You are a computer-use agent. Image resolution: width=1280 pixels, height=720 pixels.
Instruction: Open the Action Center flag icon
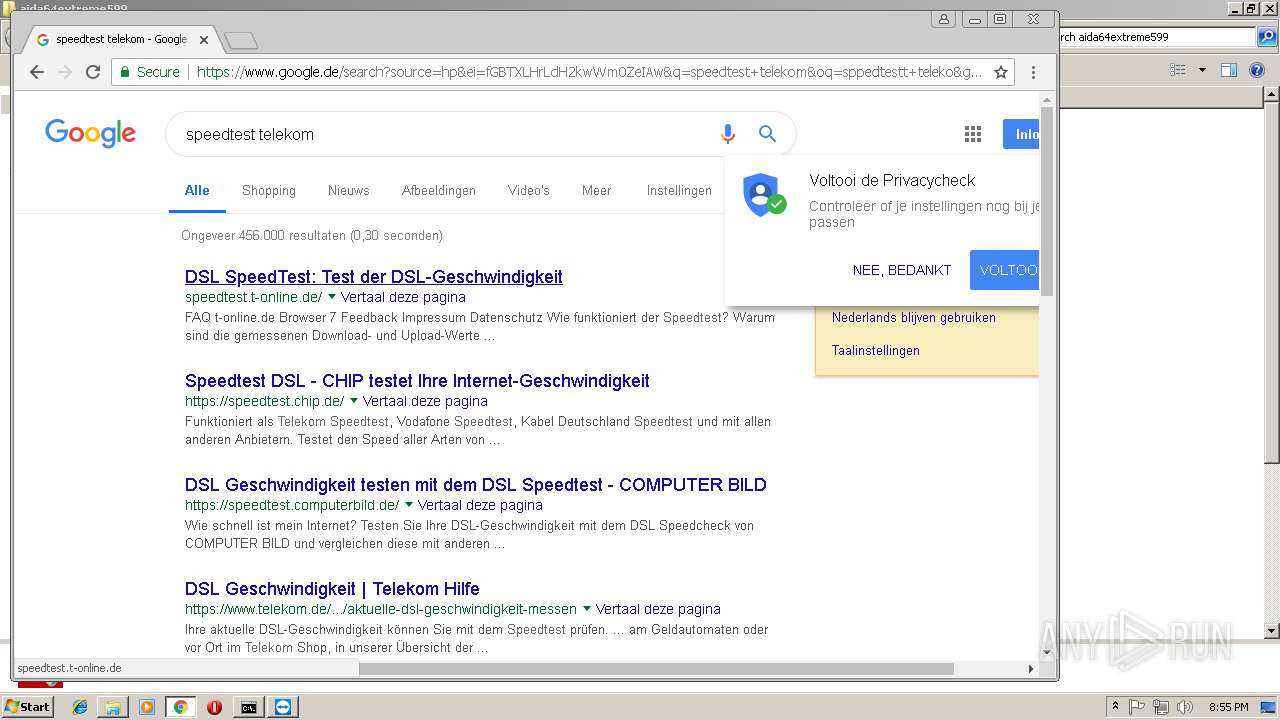point(1137,707)
